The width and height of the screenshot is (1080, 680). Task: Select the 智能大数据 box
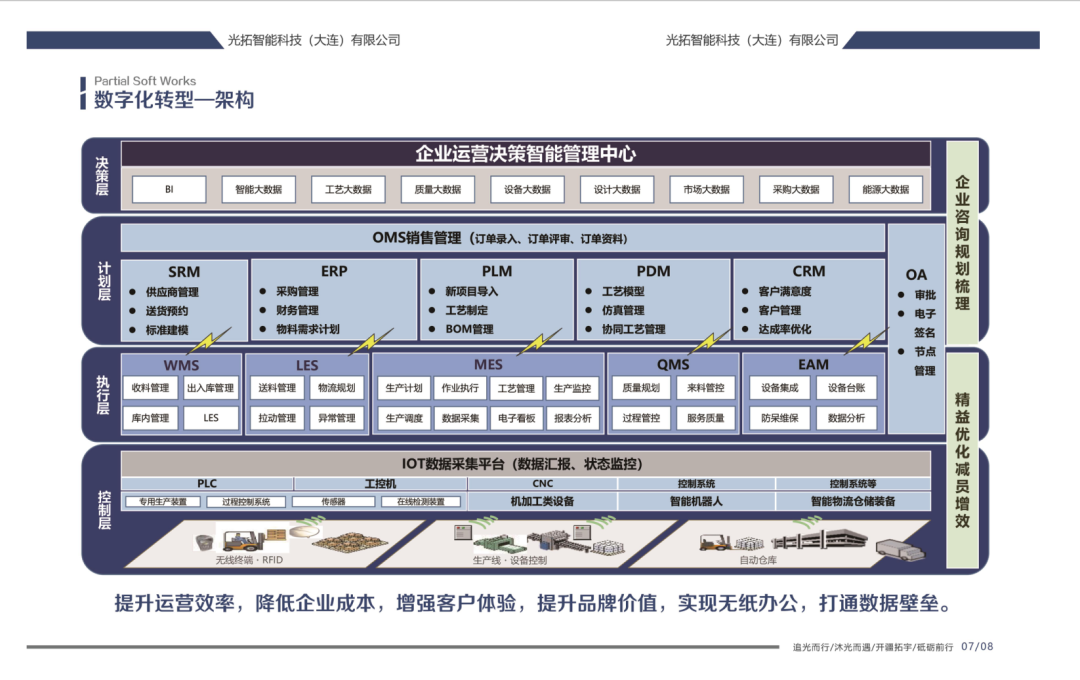coord(258,189)
